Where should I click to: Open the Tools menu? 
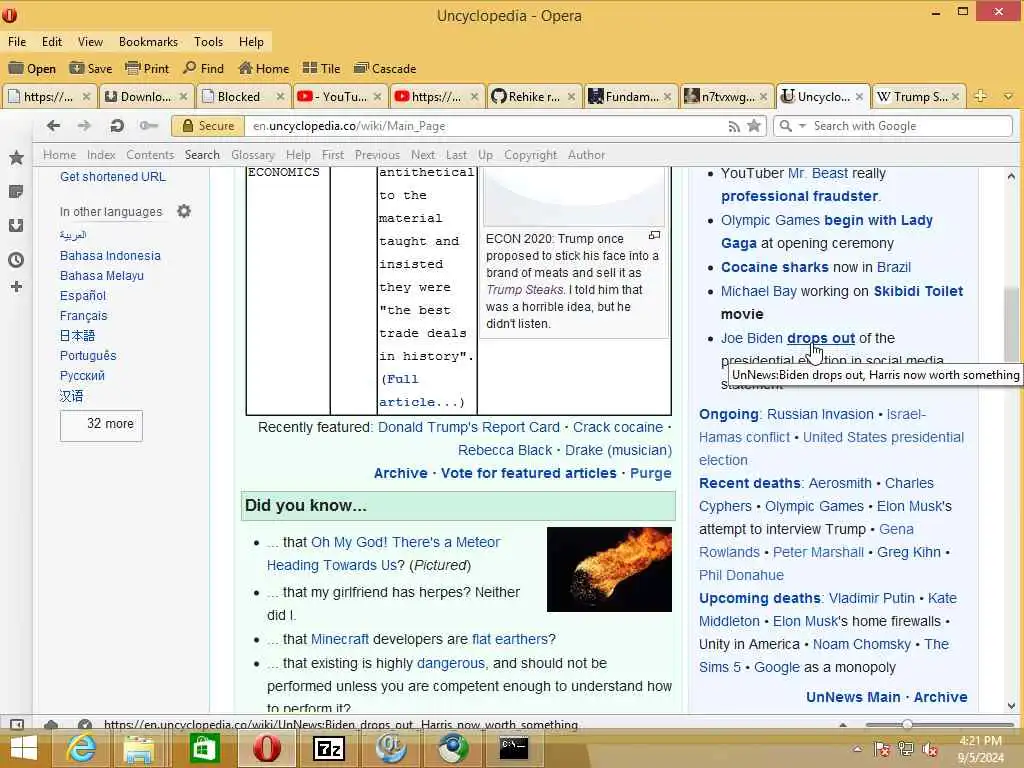(208, 42)
